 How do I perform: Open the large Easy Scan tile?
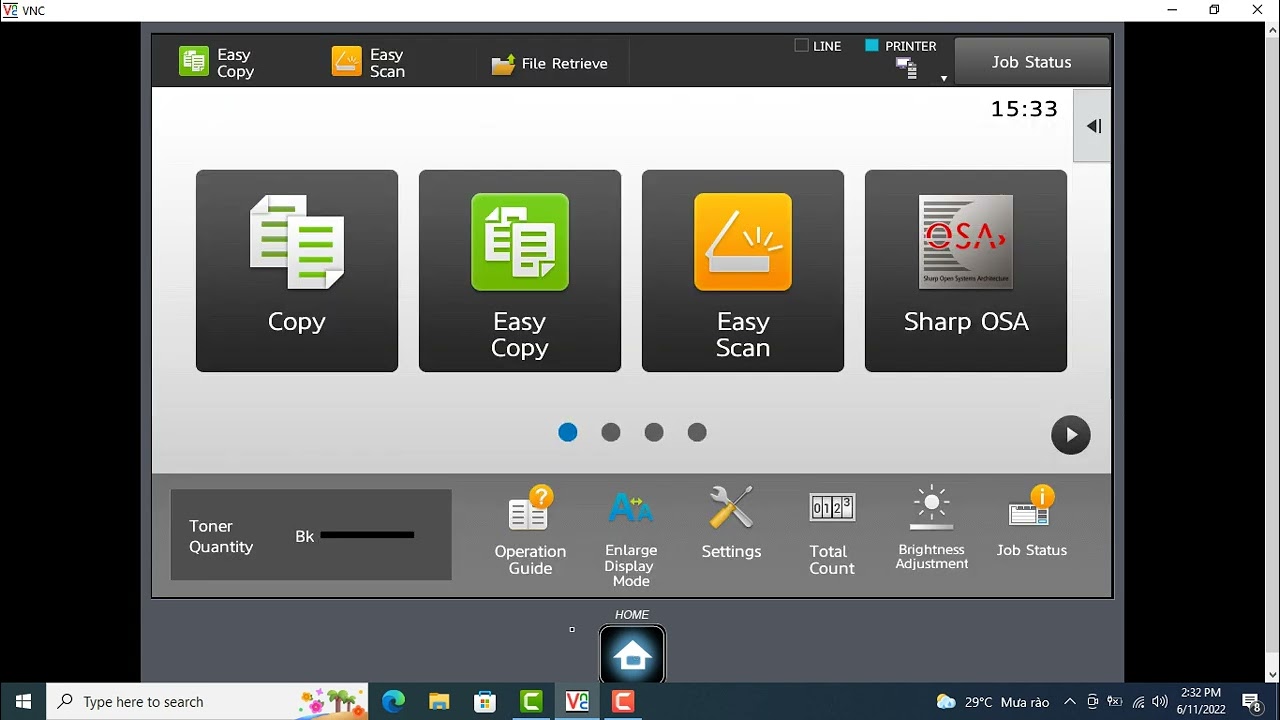[743, 271]
